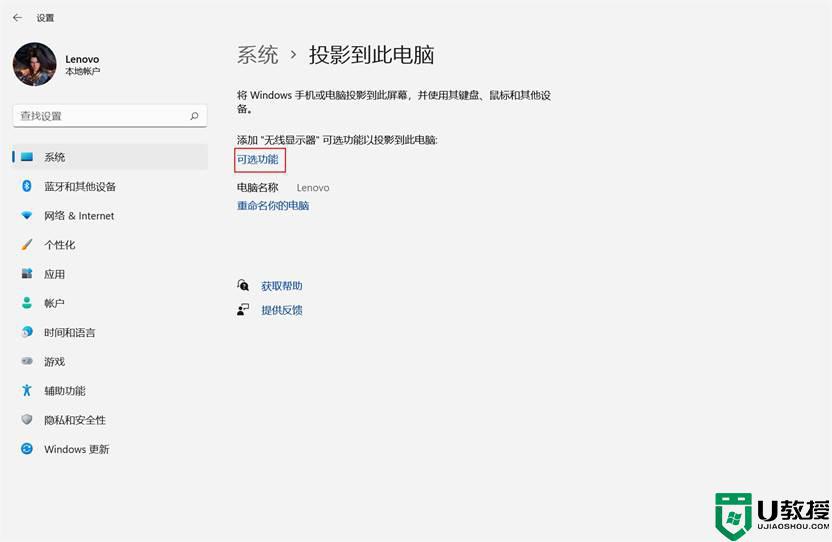Click the System monitor icon

click(27, 157)
